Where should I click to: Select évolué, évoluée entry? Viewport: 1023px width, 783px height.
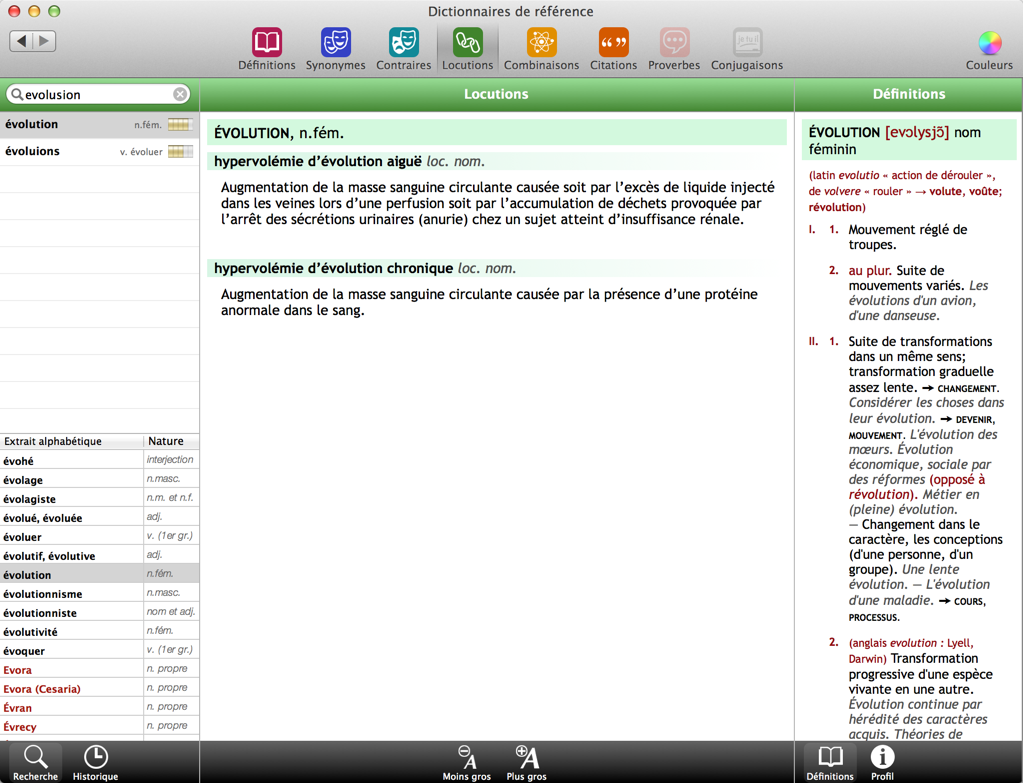coord(99,517)
